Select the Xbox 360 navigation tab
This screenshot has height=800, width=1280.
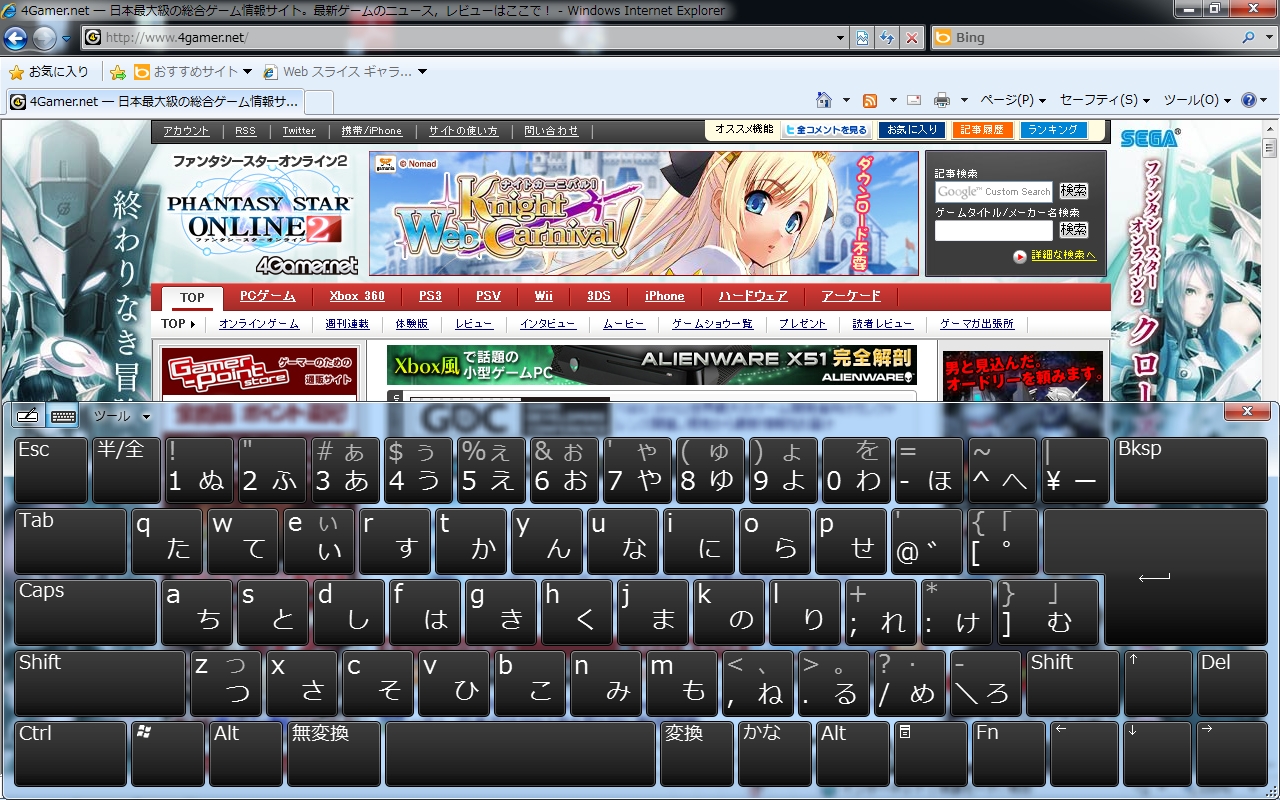click(357, 296)
